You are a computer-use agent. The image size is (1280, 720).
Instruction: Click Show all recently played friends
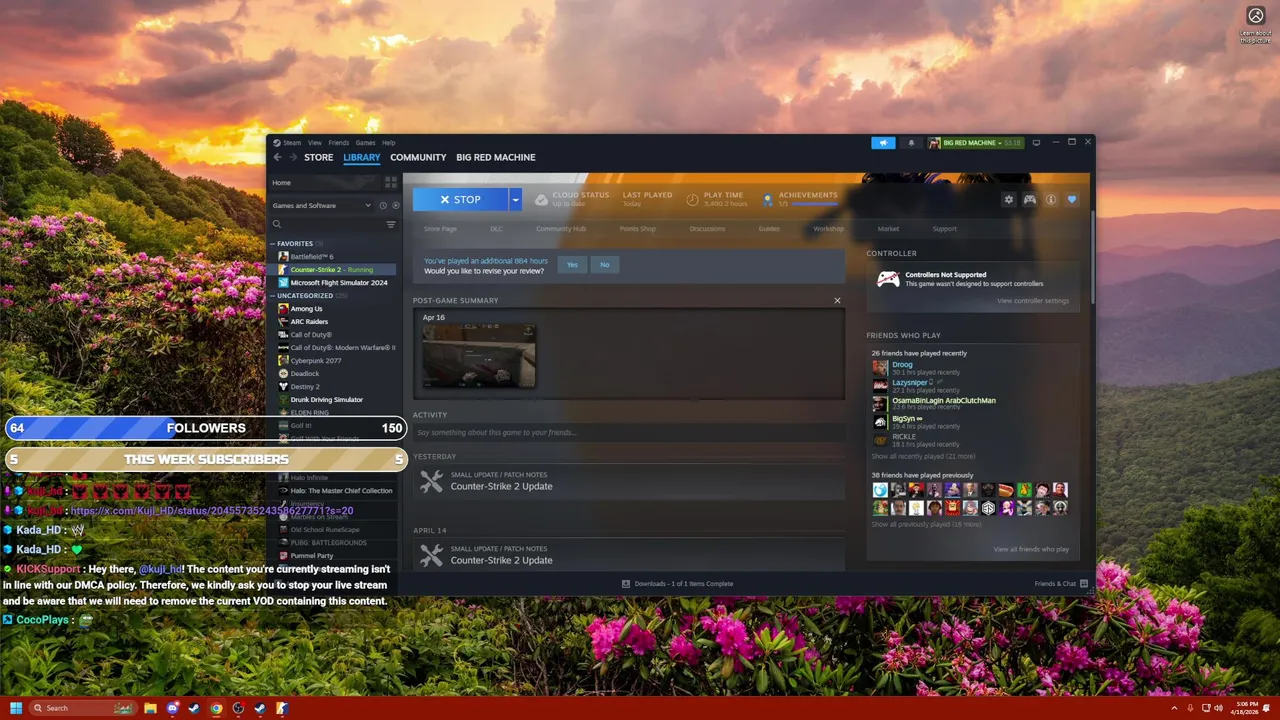pos(923,456)
